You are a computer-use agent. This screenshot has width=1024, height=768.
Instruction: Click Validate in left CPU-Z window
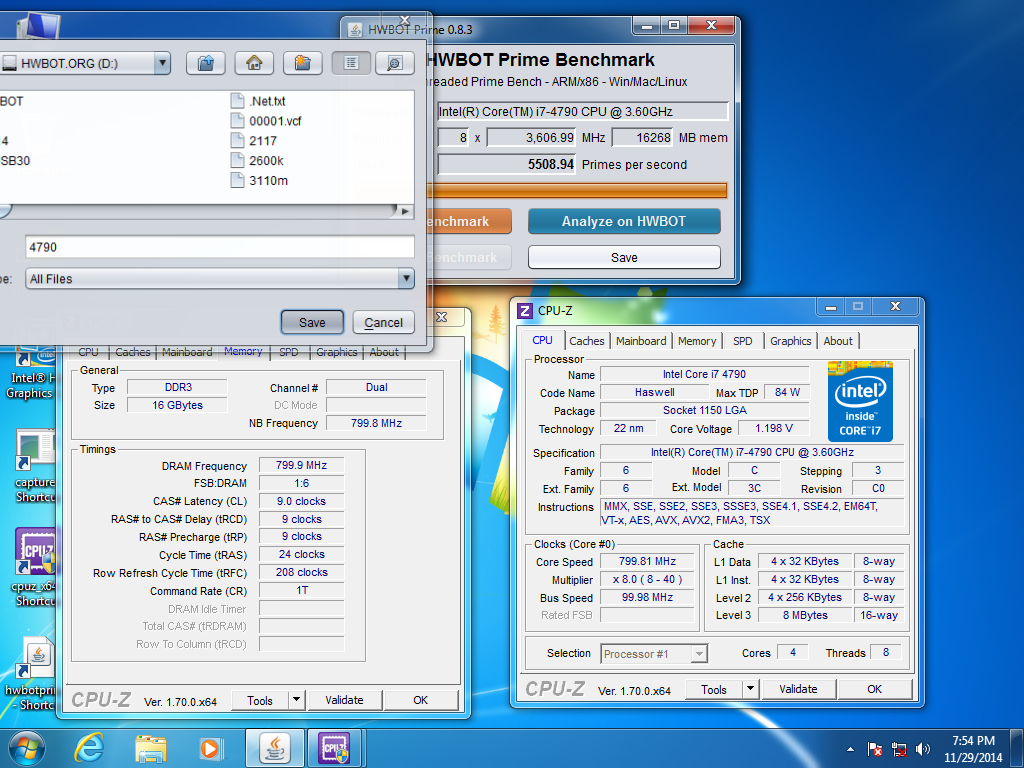(x=344, y=700)
